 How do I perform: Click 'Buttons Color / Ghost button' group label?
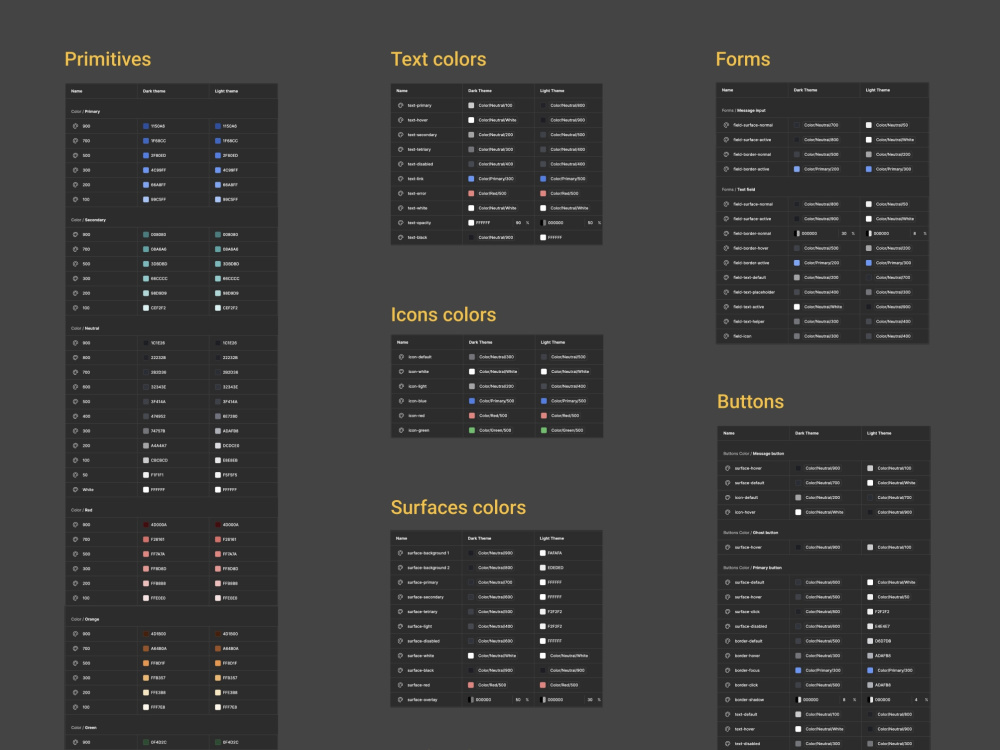(x=751, y=533)
